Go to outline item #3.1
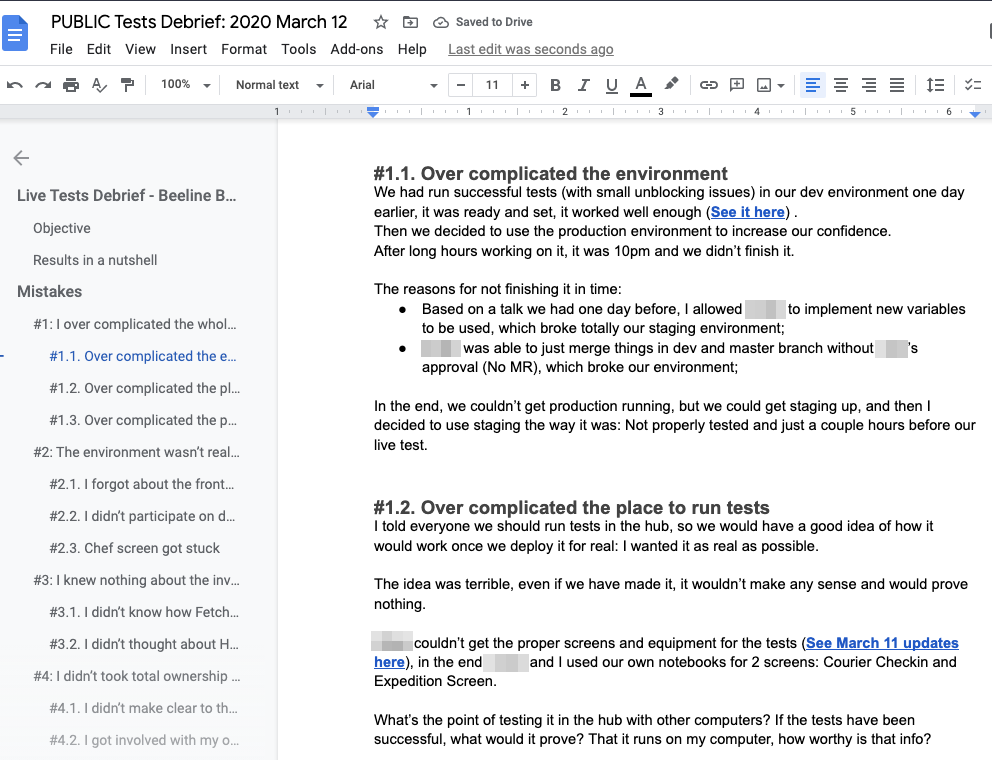This screenshot has height=760, width=992. 144,613
